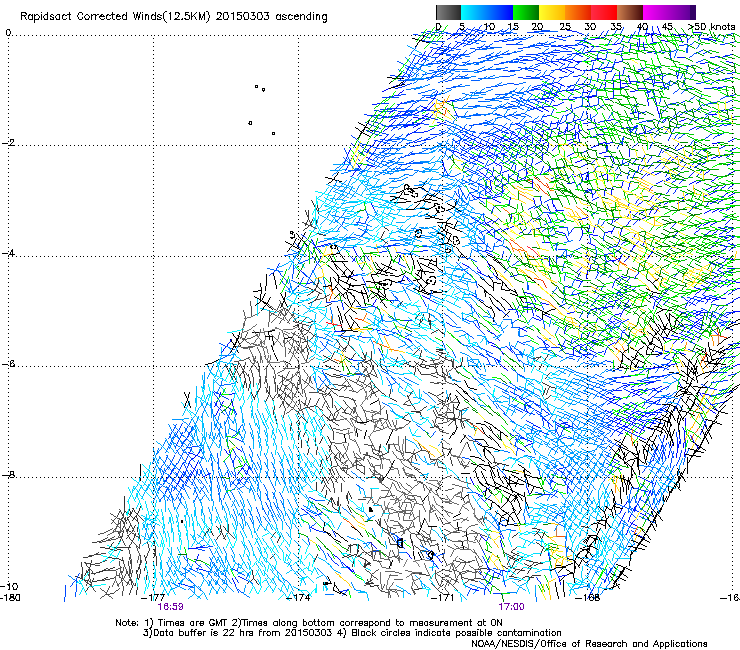Click the legend label 25
Viewport: 740px width, 650px height.
coord(565,26)
